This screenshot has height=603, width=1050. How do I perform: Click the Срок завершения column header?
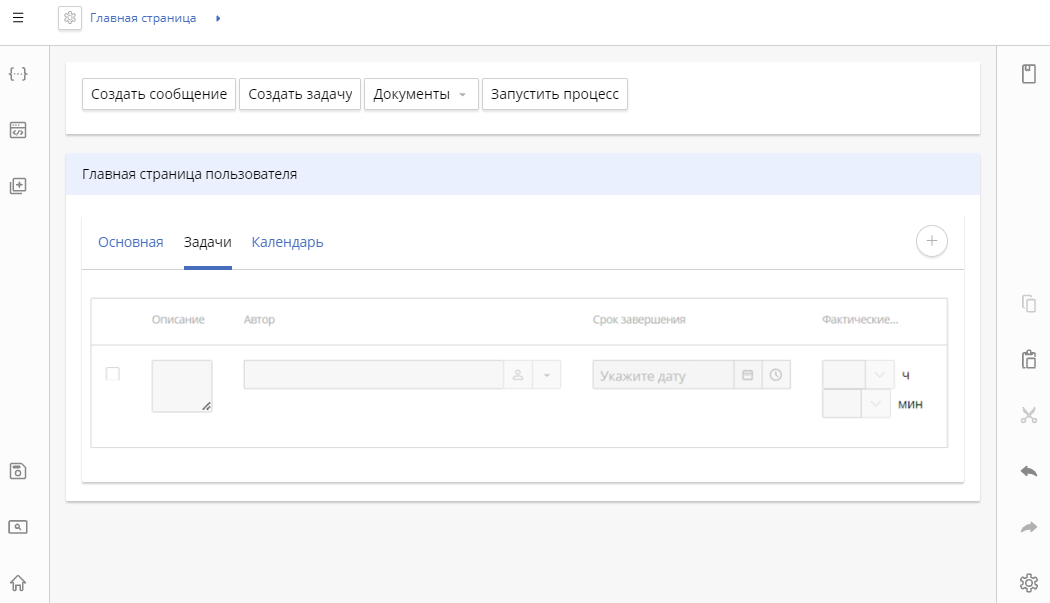coord(639,320)
